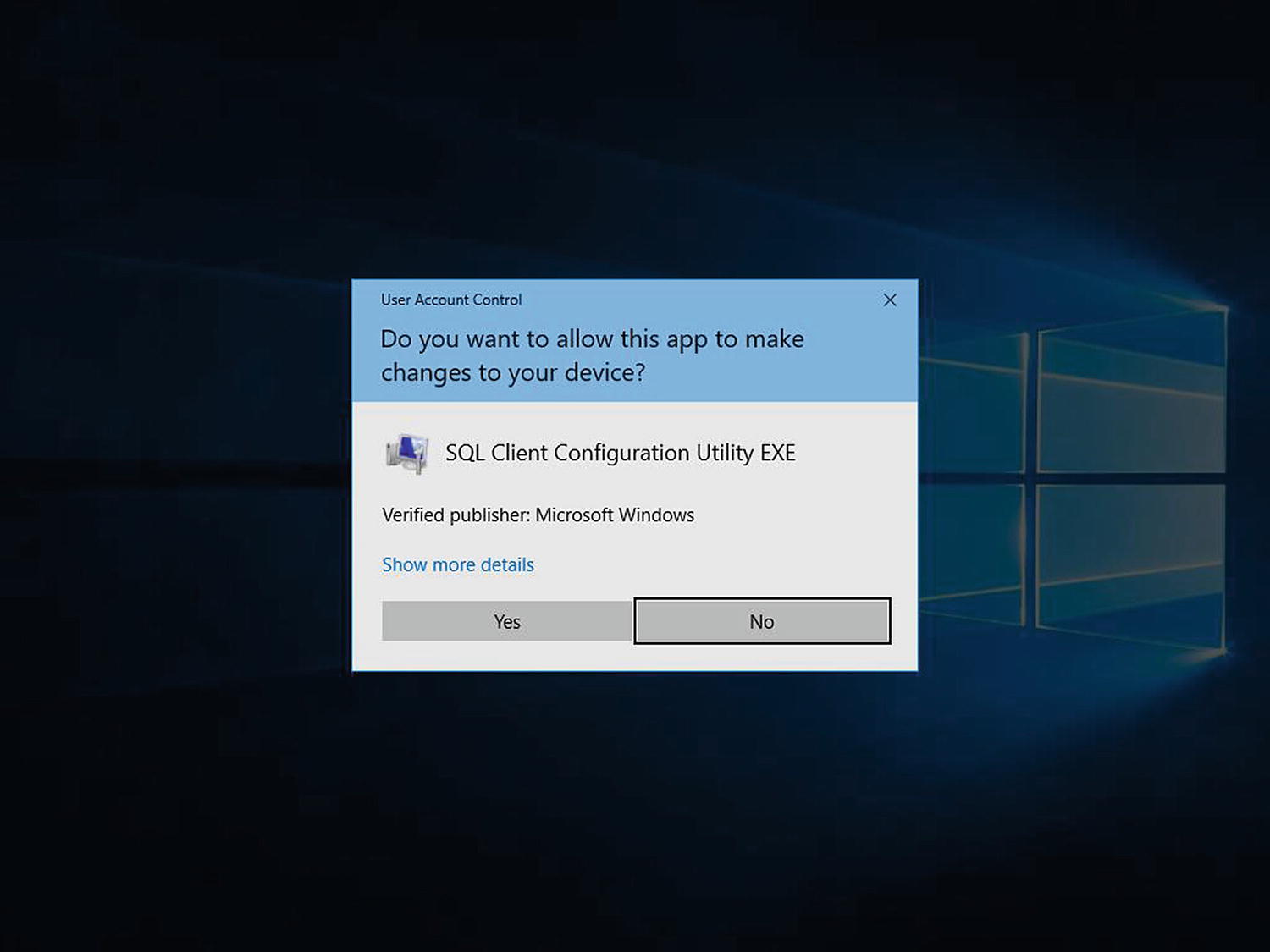This screenshot has height=952, width=1270.
Task: Click 'Verified publisher: Microsoft Windows' text
Action: (x=538, y=515)
